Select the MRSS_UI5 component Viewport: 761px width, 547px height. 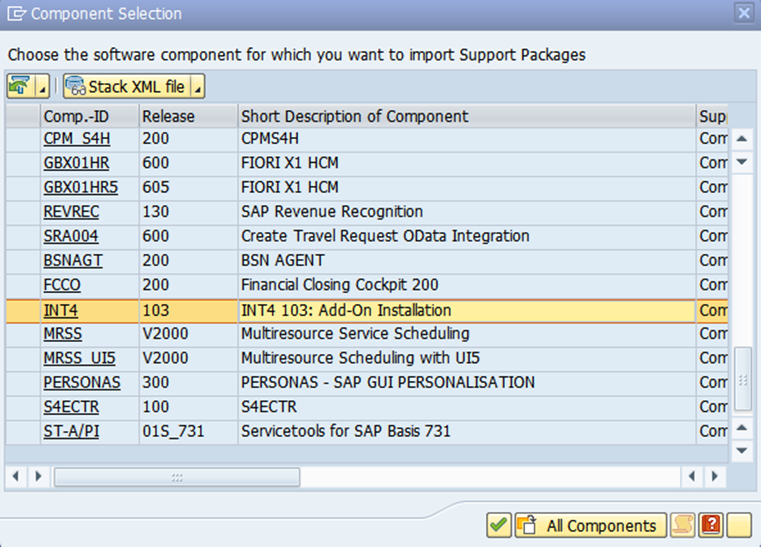click(80, 358)
